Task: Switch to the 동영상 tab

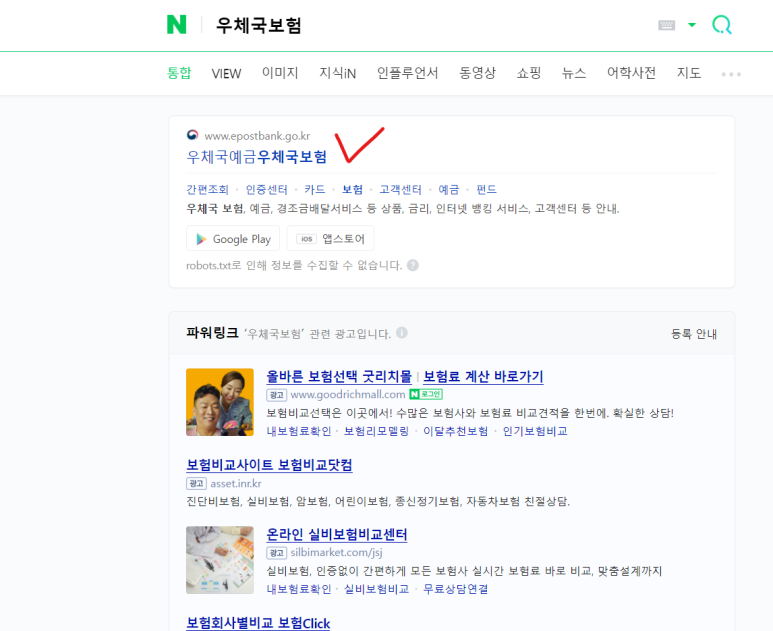Action: pos(477,73)
